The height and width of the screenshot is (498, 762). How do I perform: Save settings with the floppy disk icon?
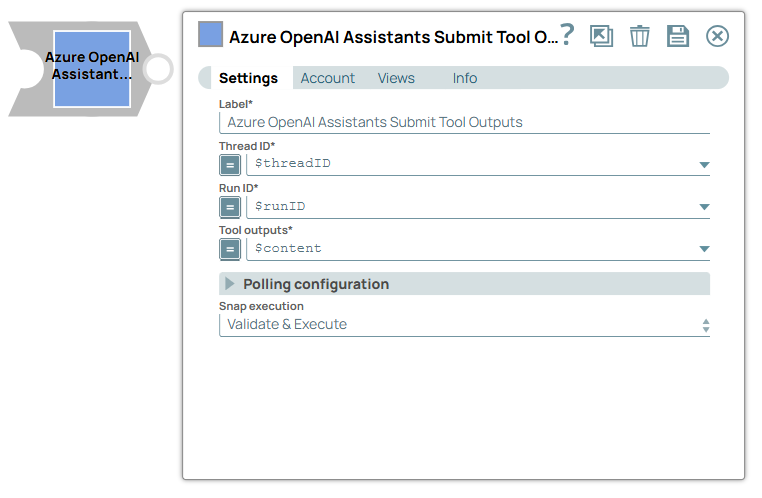click(678, 37)
